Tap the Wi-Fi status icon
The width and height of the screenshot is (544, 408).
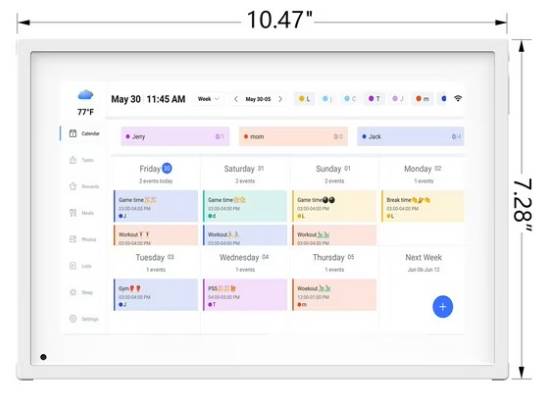(458, 98)
